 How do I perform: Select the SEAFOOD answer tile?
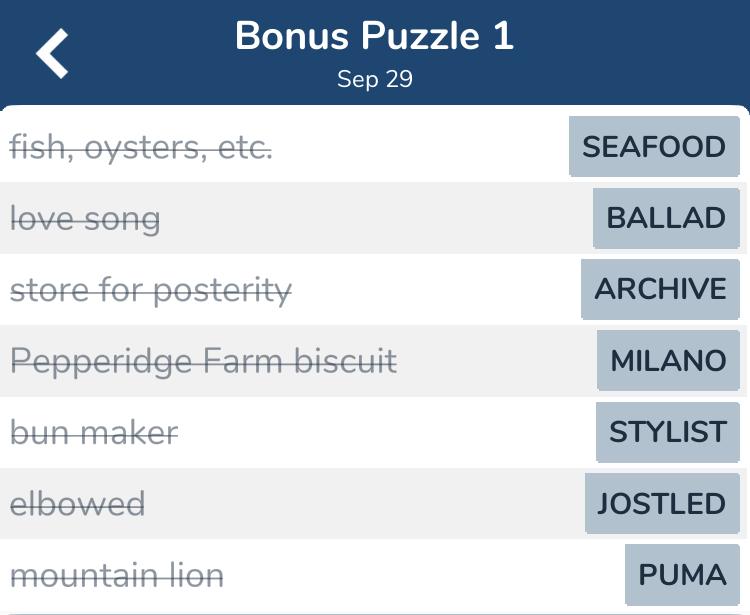654,147
